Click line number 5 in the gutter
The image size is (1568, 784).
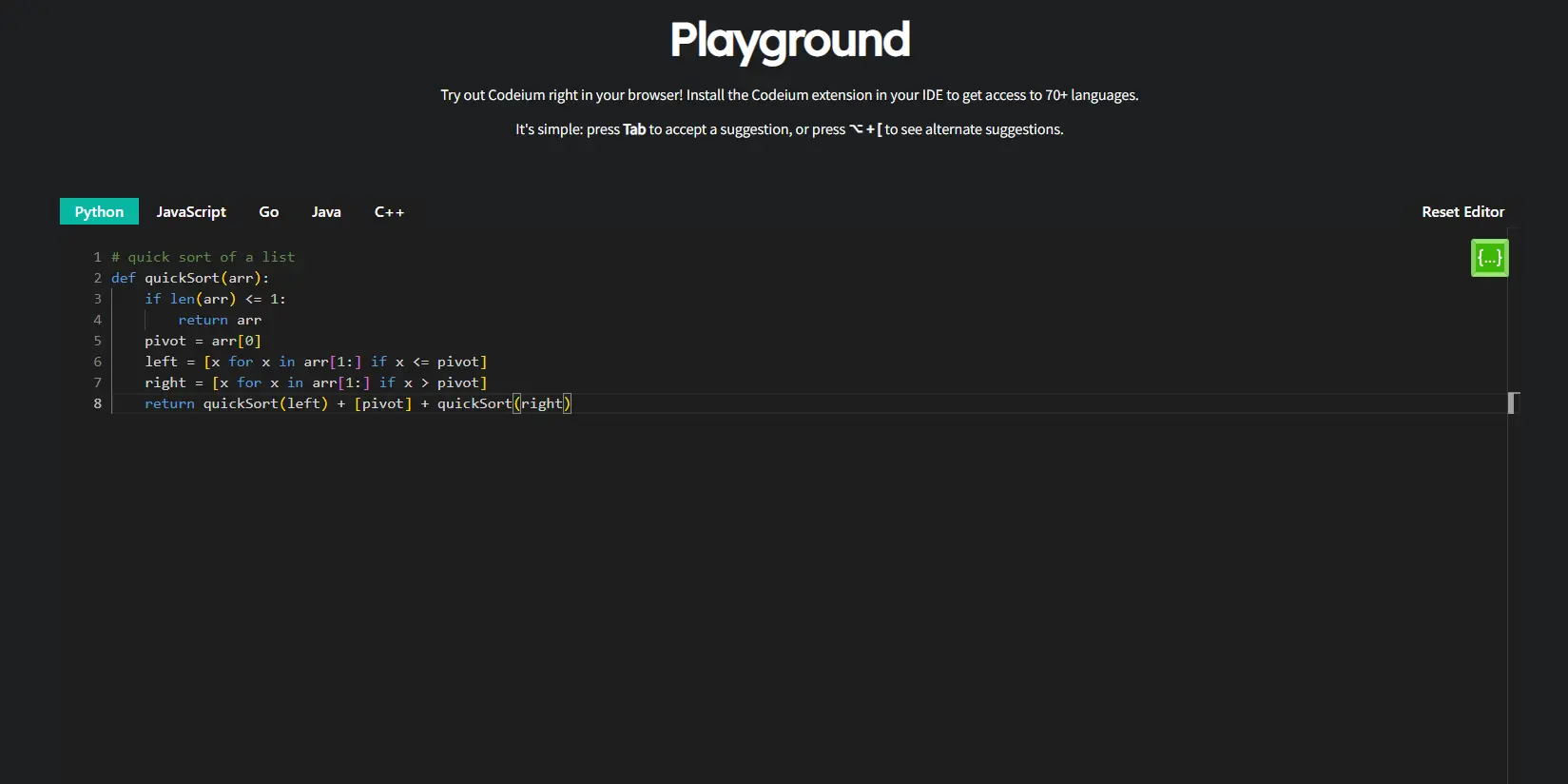point(97,341)
